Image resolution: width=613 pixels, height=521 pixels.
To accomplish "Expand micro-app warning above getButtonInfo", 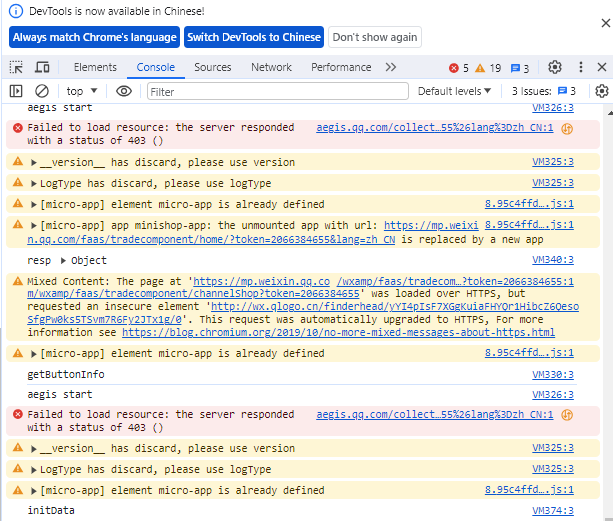I will (34, 354).
